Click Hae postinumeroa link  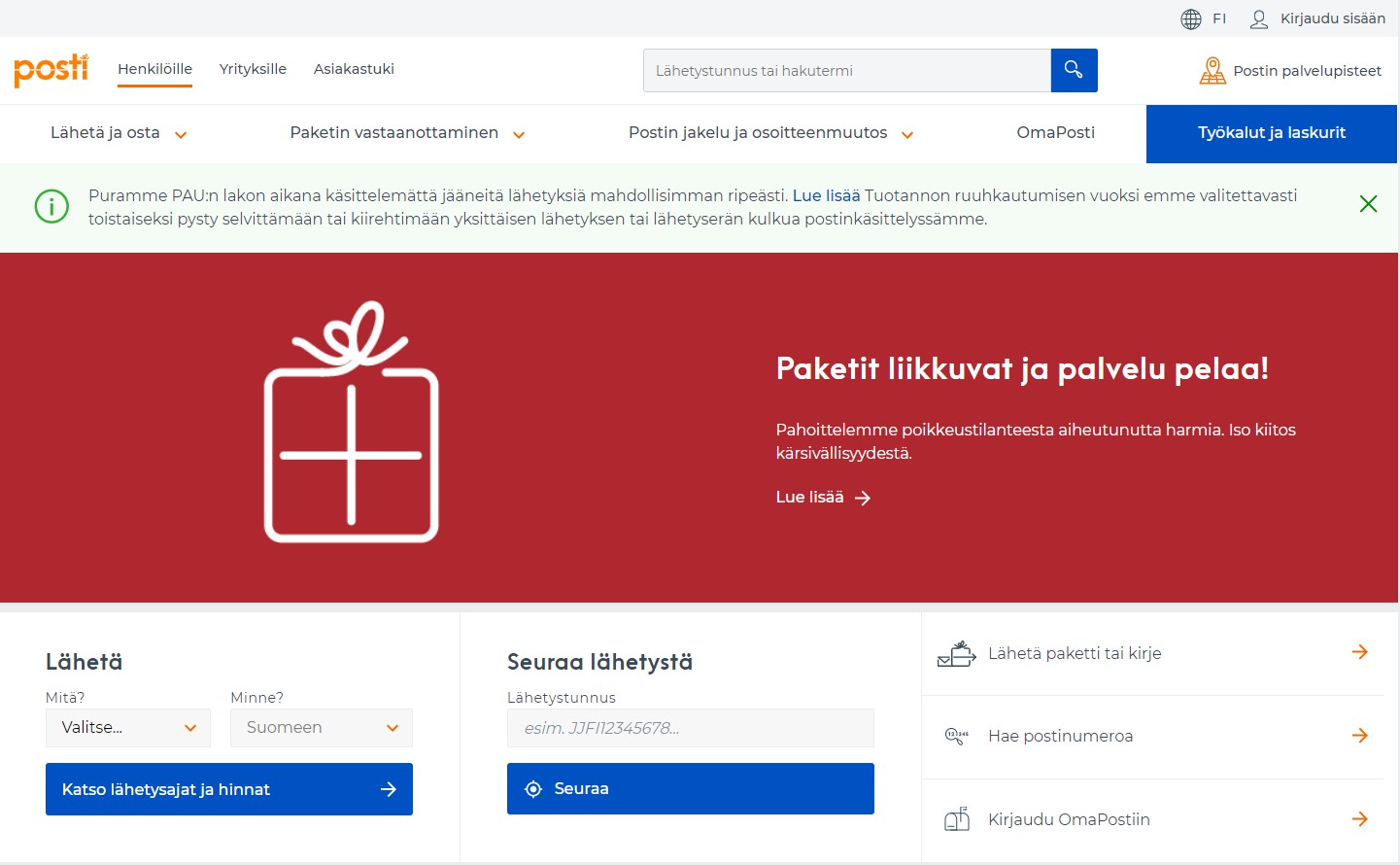point(1061,736)
